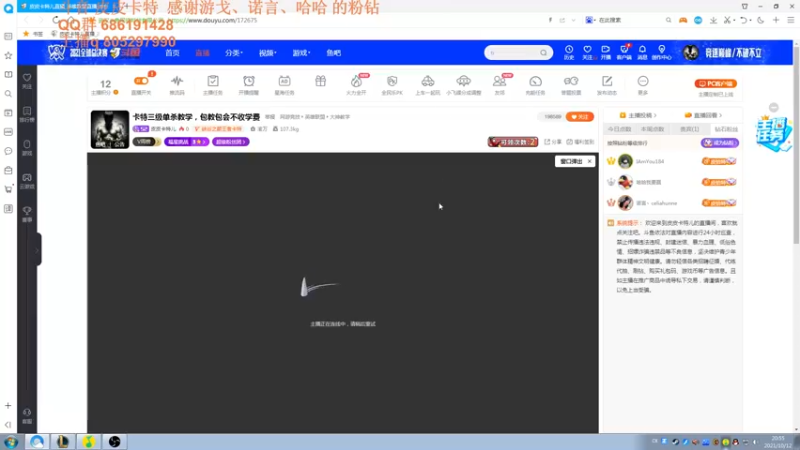Switch to the 本周点数 tab
This screenshot has height=450, width=800.
[x=653, y=129]
